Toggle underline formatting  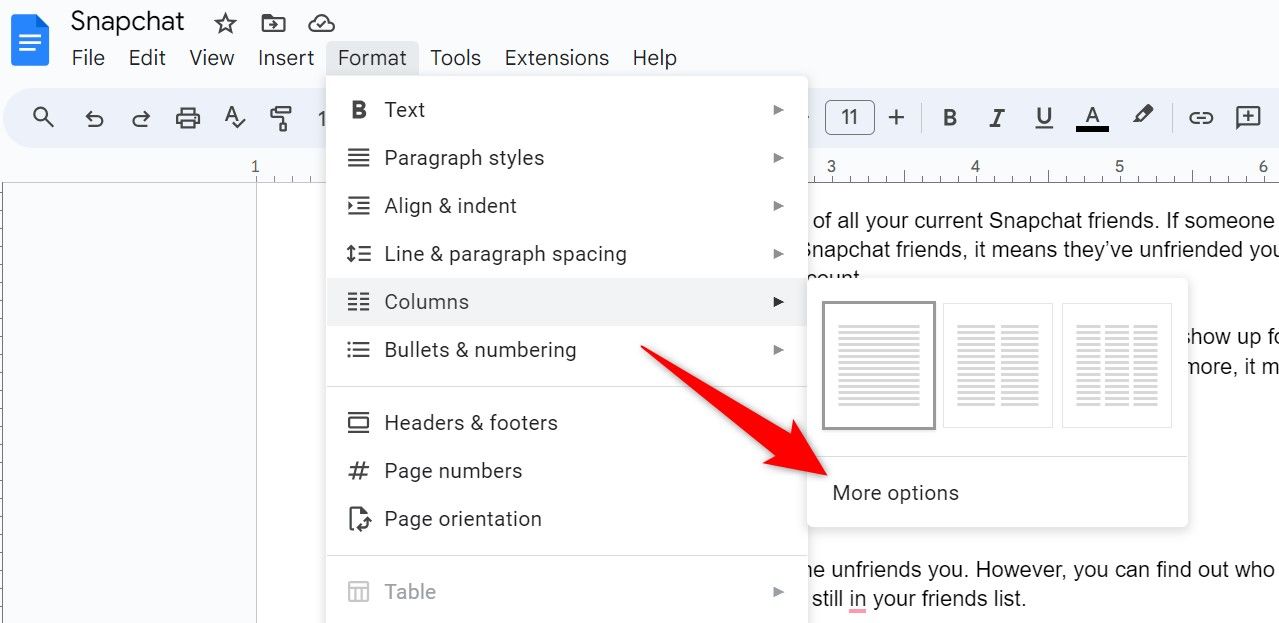(1044, 118)
